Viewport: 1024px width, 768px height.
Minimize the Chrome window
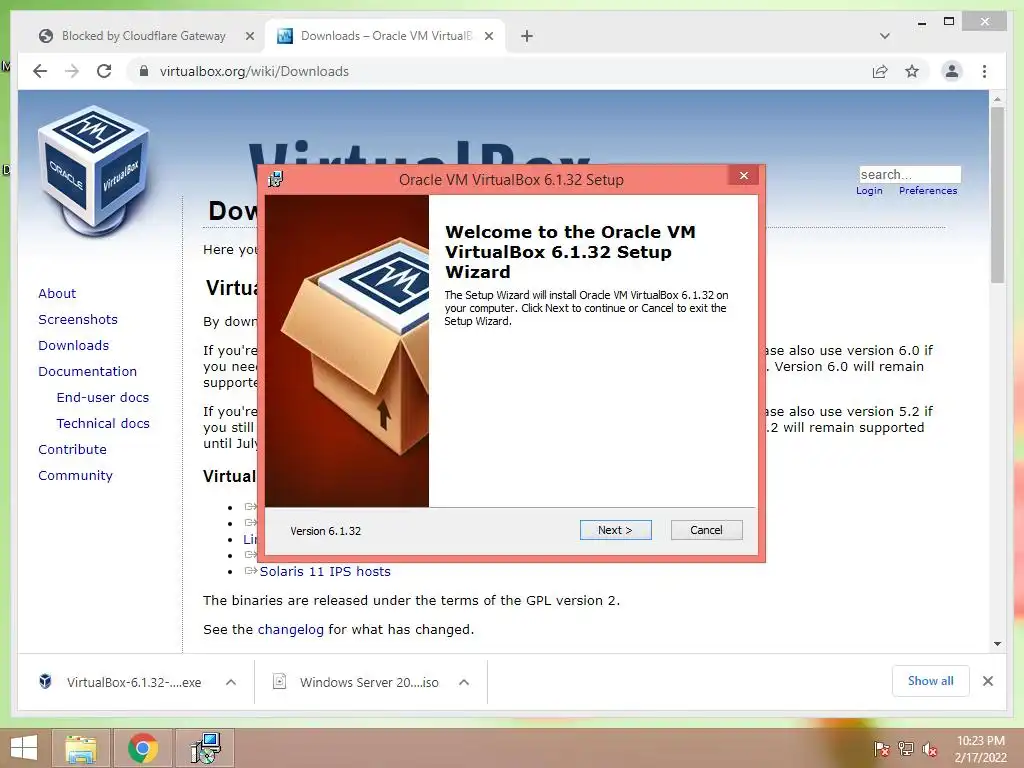click(921, 23)
